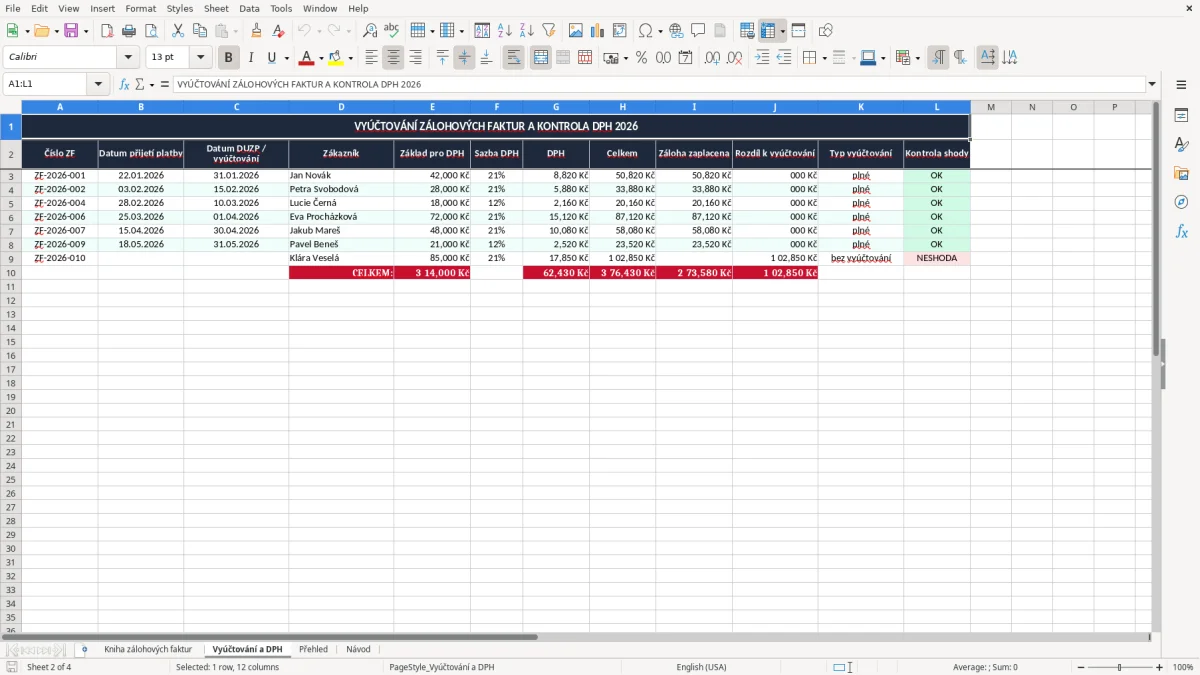The width and height of the screenshot is (1200, 675).
Task: Toggle Italic formatting
Action: [251, 58]
